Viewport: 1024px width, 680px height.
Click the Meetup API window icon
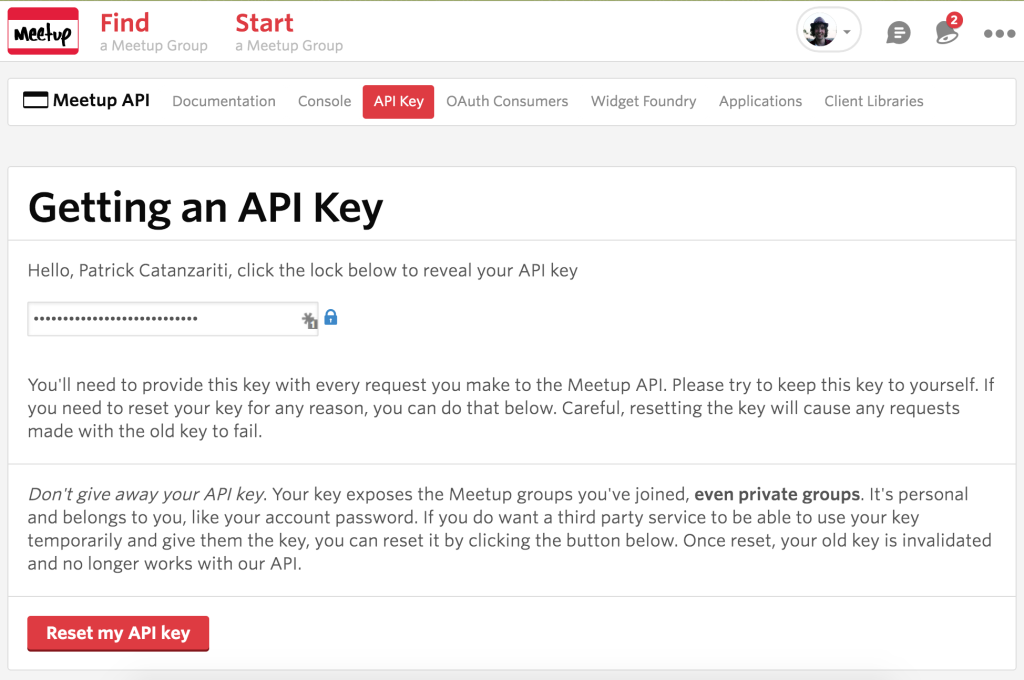35,100
